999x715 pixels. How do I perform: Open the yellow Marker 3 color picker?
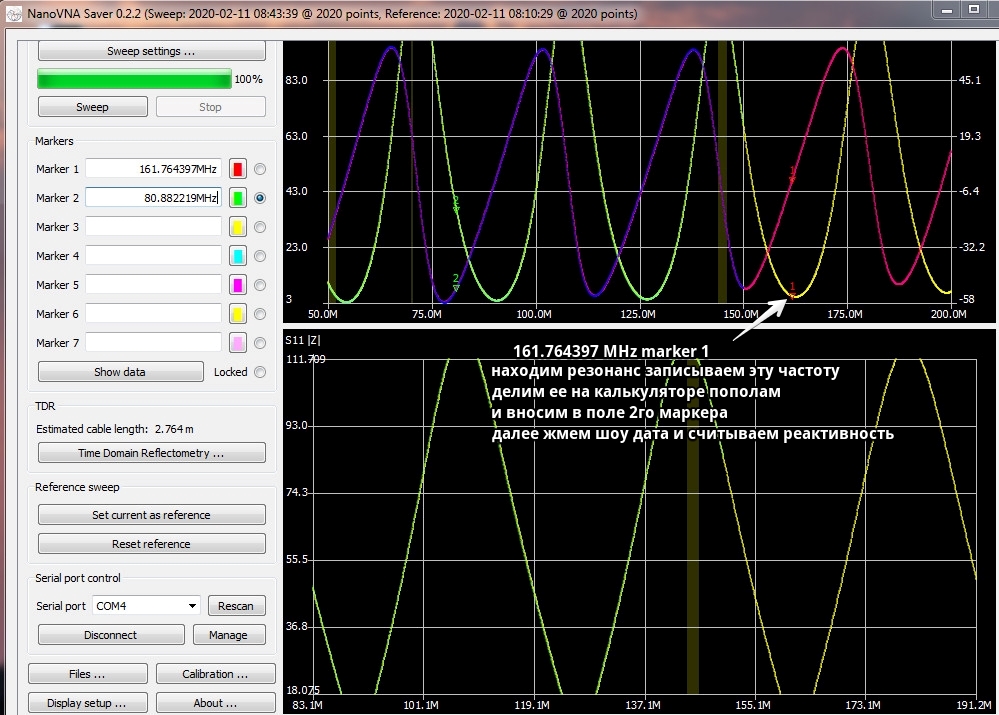tap(238, 227)
